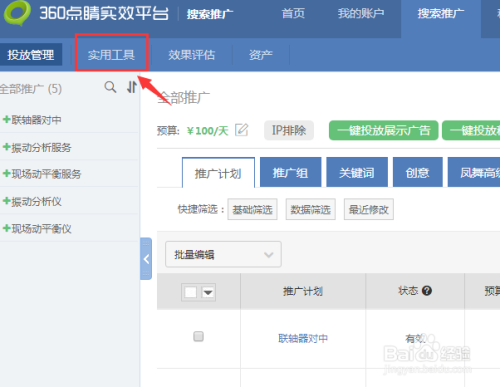Click IP排除 button

pos(289,130)
